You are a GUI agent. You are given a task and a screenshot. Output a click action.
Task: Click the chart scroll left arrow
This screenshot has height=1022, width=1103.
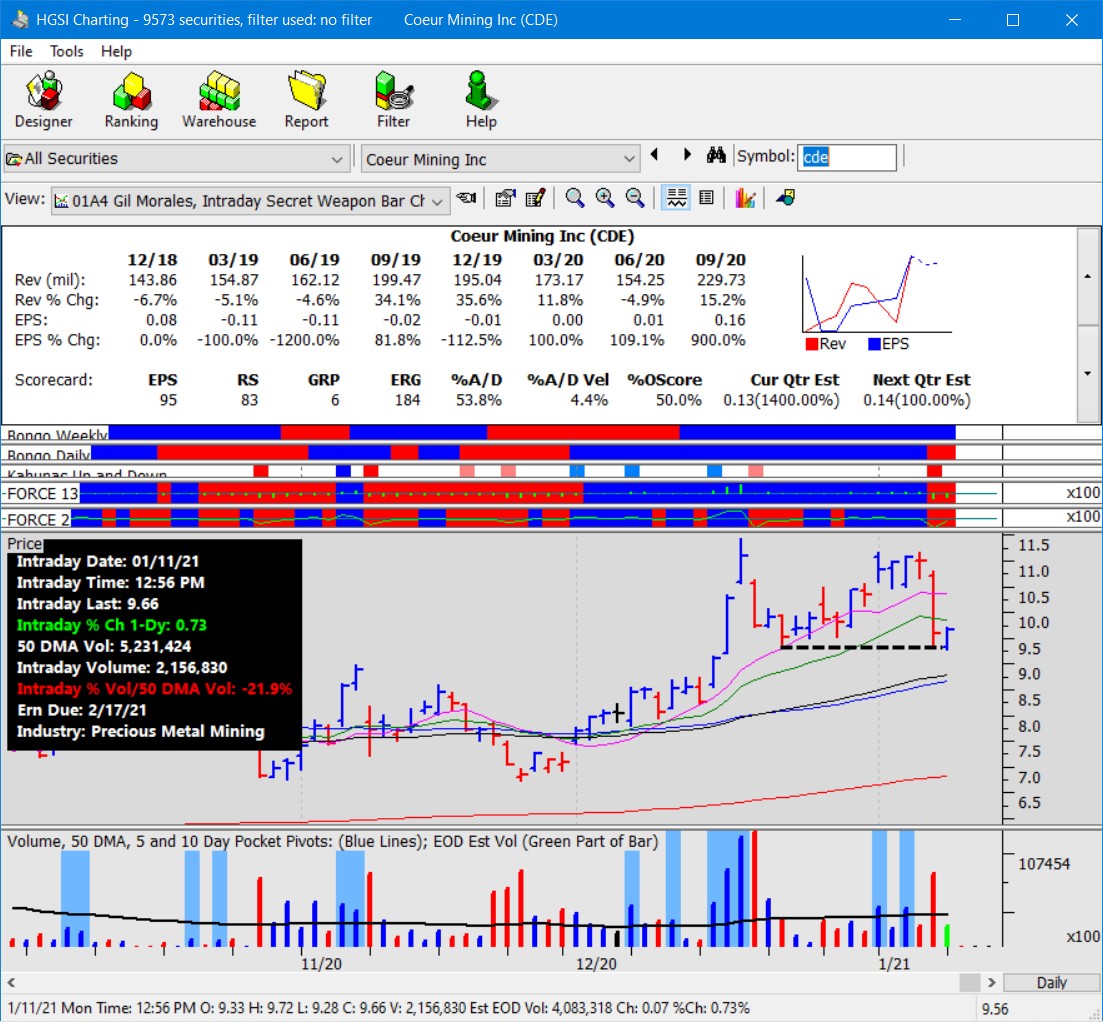(11, 983)
